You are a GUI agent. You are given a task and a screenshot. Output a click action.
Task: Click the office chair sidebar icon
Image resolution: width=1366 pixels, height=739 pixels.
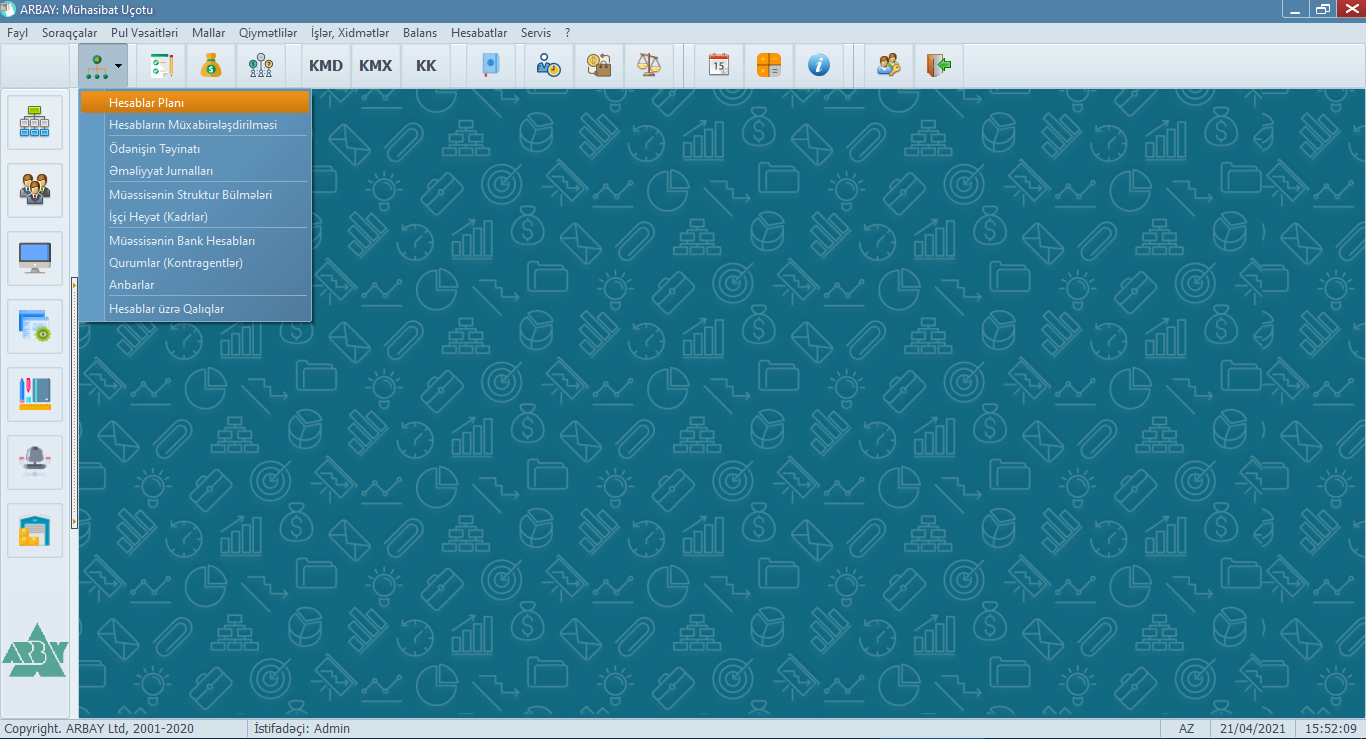[35, 462]
